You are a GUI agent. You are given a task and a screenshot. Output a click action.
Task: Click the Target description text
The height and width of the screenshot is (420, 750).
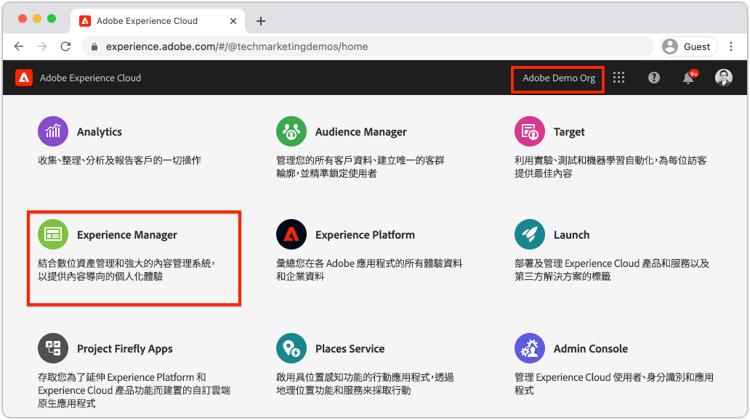(611, 166)
